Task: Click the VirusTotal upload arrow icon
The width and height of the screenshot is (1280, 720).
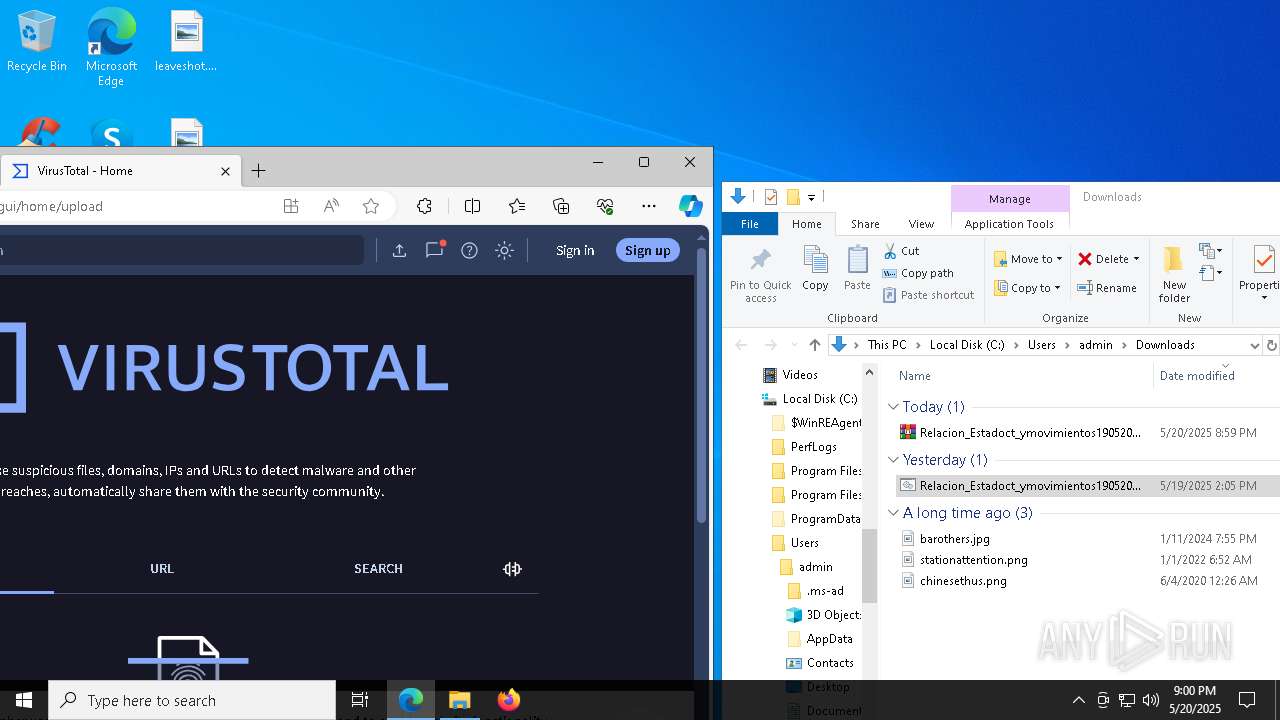Action: click(399, 250)
